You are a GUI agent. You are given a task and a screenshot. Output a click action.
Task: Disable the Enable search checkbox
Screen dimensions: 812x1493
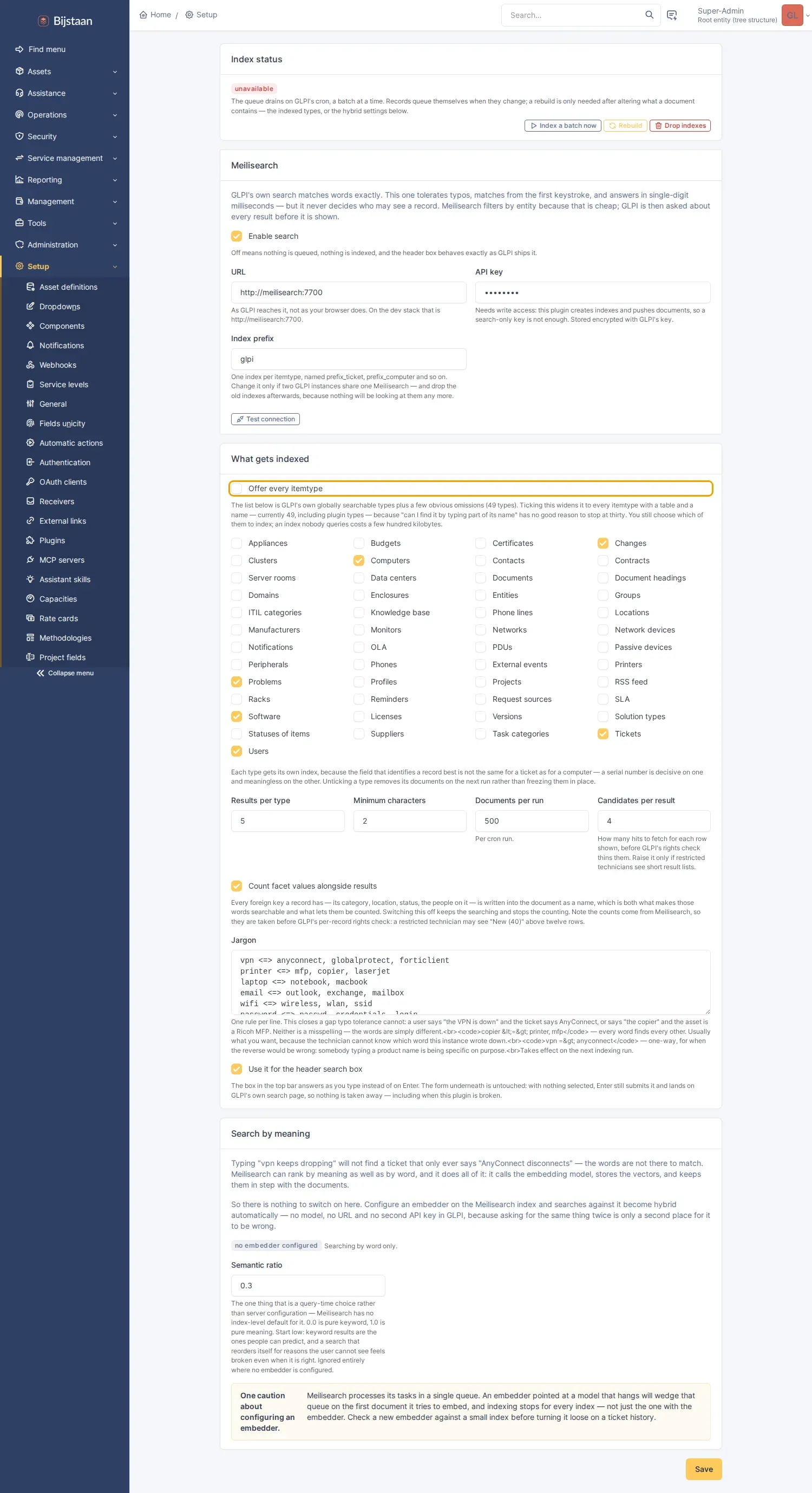(x=237, y=236)
